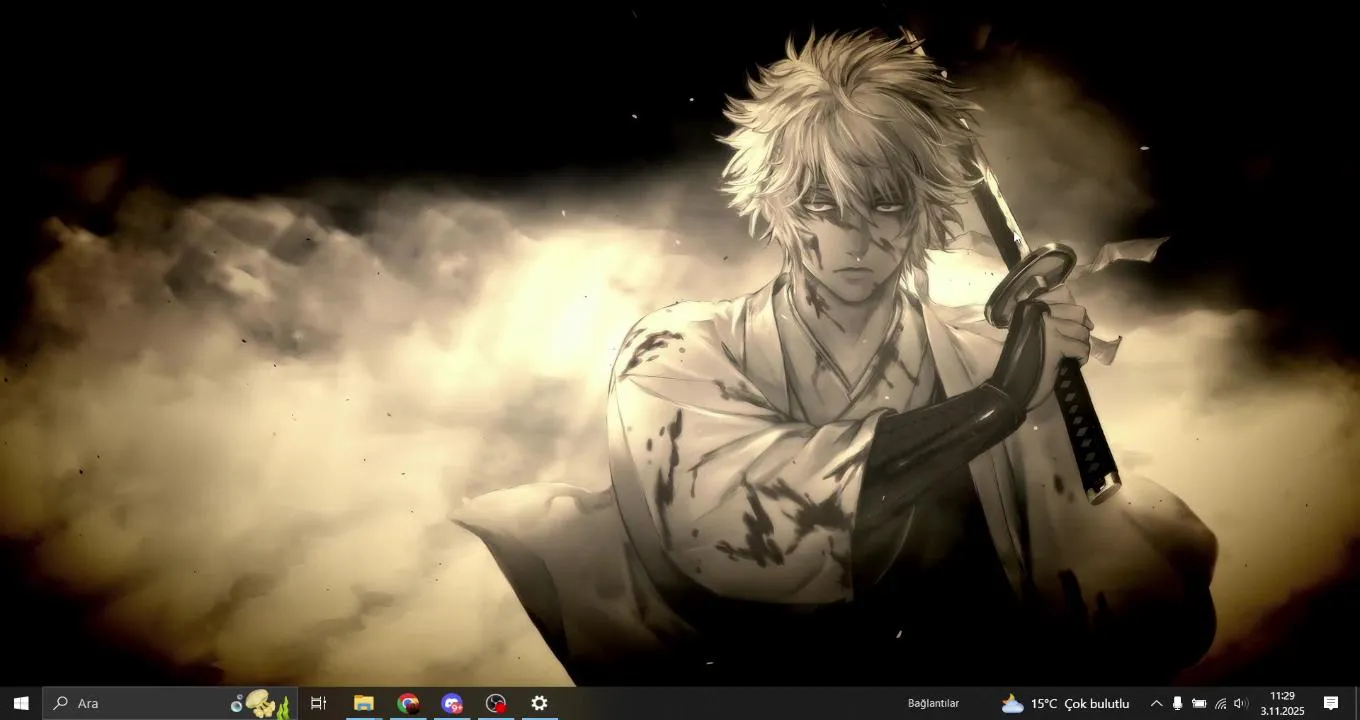Open the battery status icon
The height and width of the screenshot is (720, 1360).
pyautogui.click(x=1199, y=703)
